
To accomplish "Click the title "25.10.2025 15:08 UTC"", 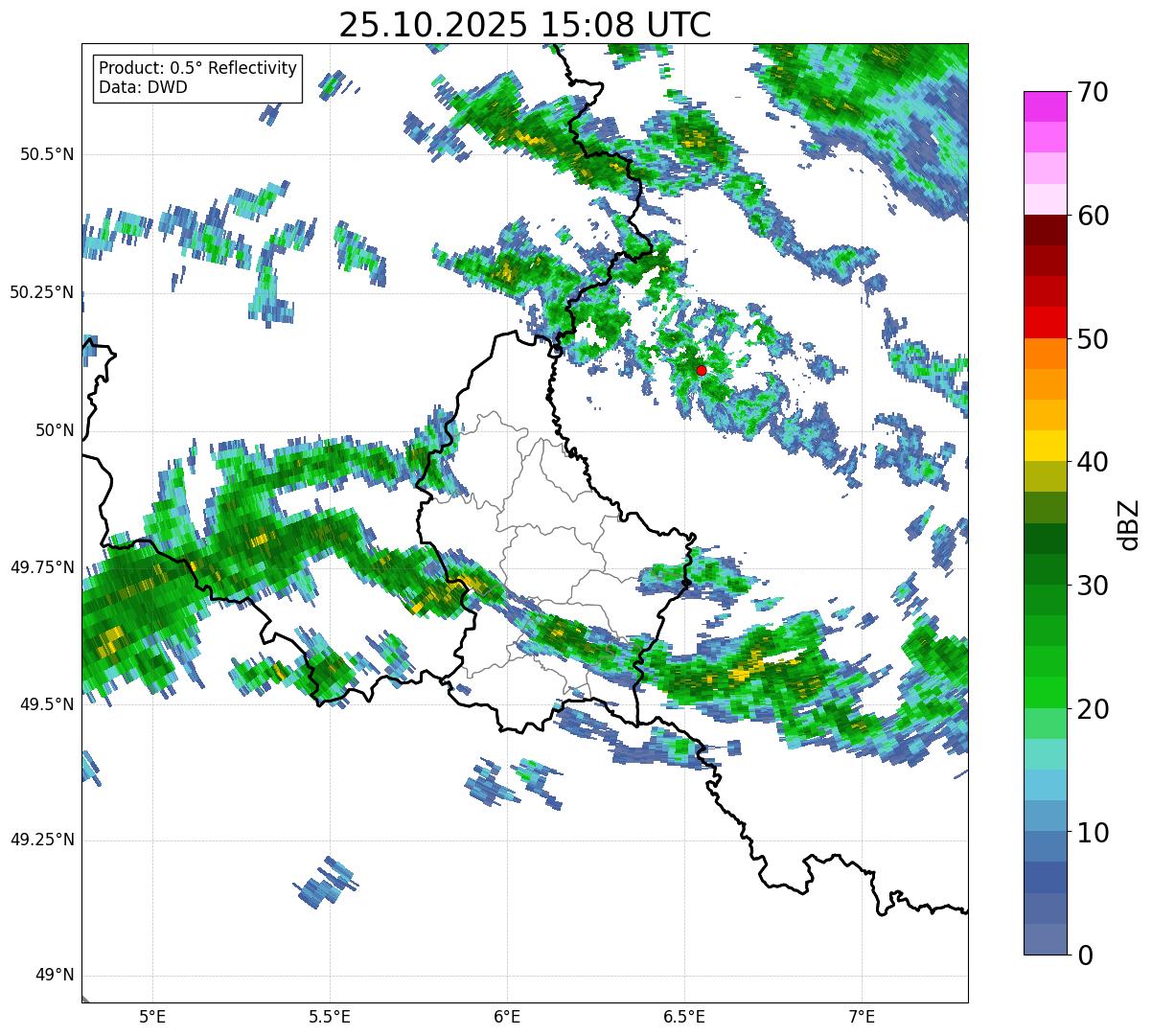I will click(x=525, y=24).
